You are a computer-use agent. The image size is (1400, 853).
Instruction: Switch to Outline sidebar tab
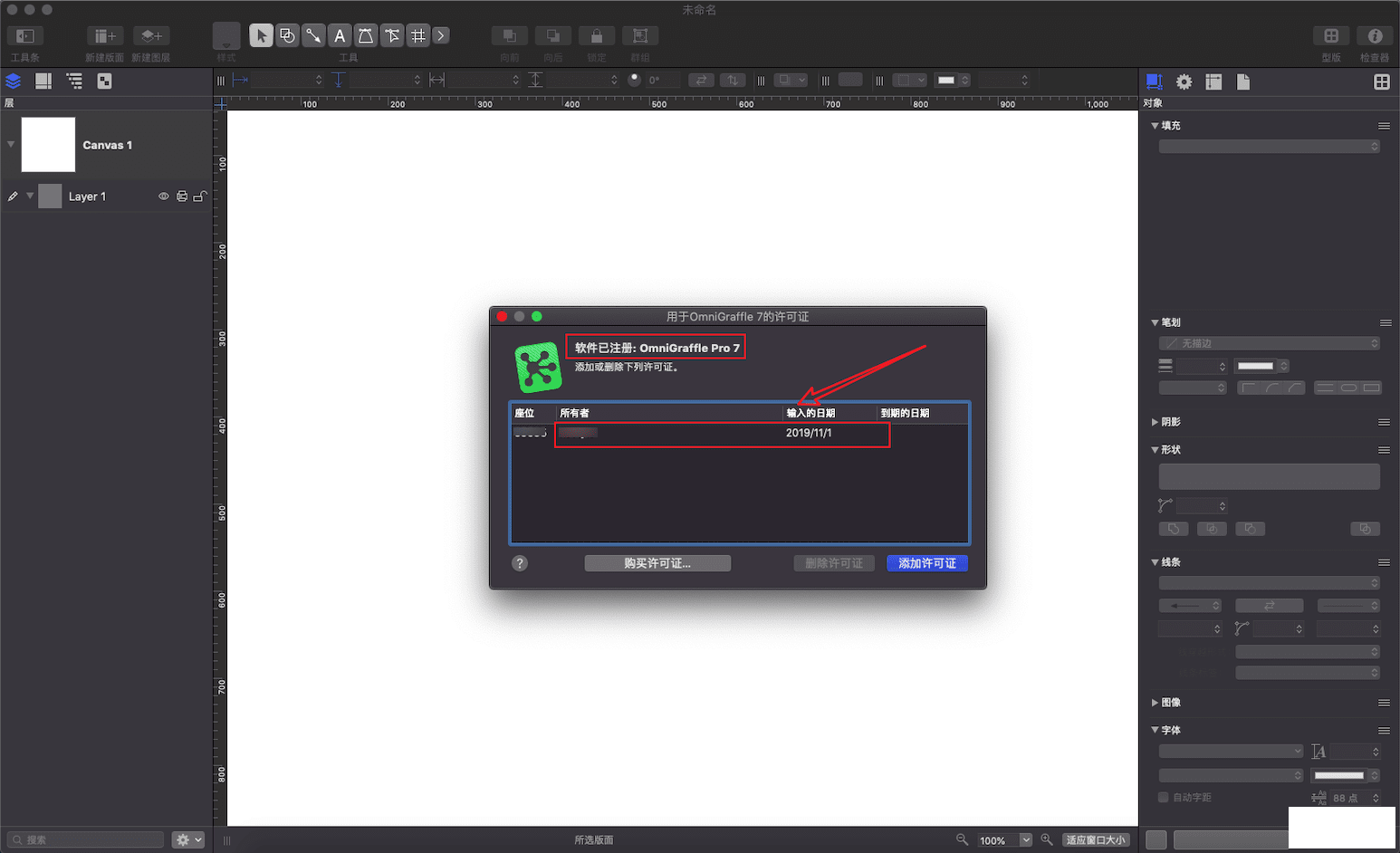click(x=74, y=81)
